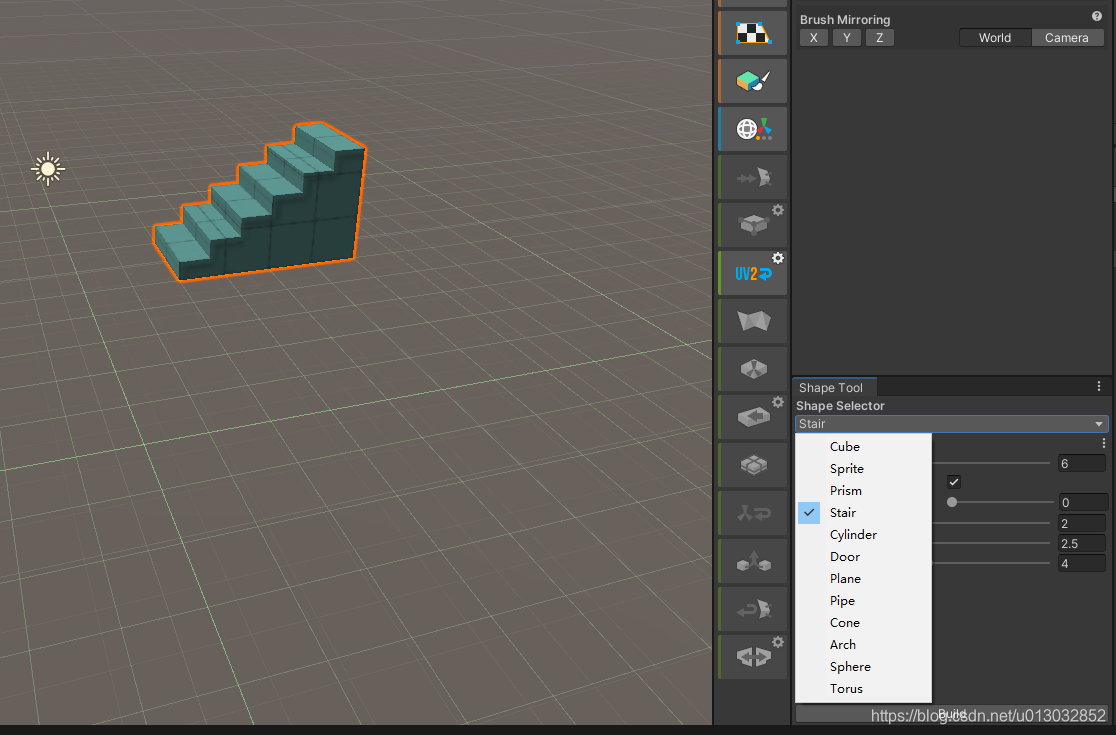Image resolution: width=1116 pixels, height=735 pixels.
Task: Choose Cylinder from shape list
Action: (x=863, y=534)
